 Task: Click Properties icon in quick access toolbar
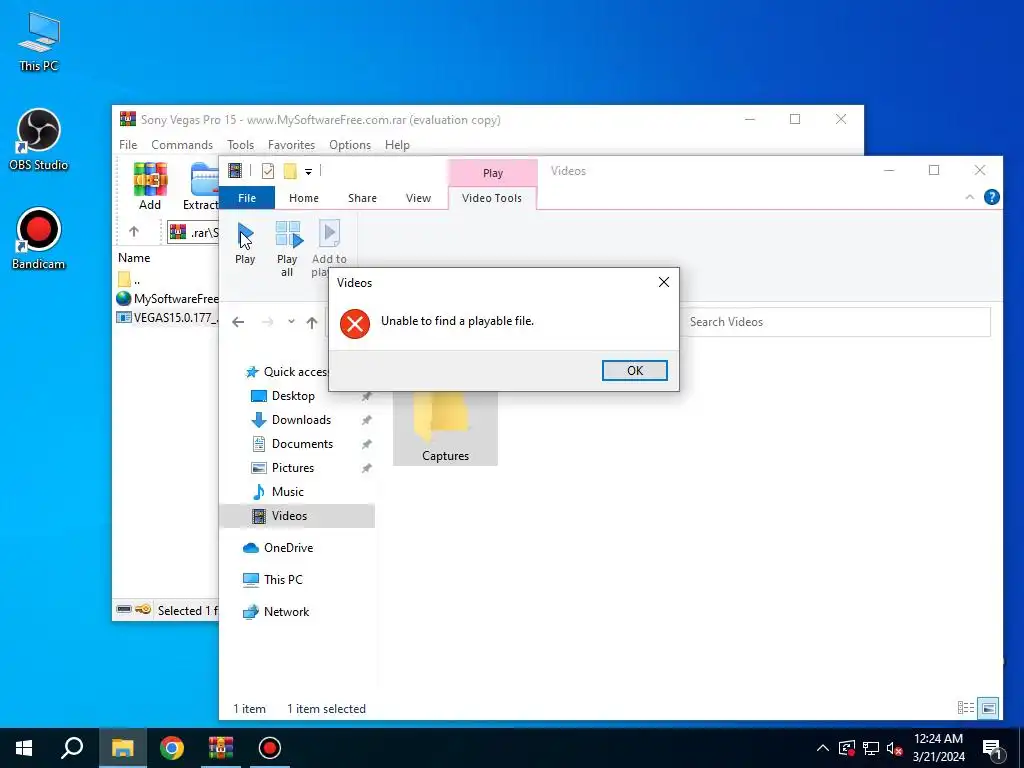pyautogui.click(x=268, y=171)
